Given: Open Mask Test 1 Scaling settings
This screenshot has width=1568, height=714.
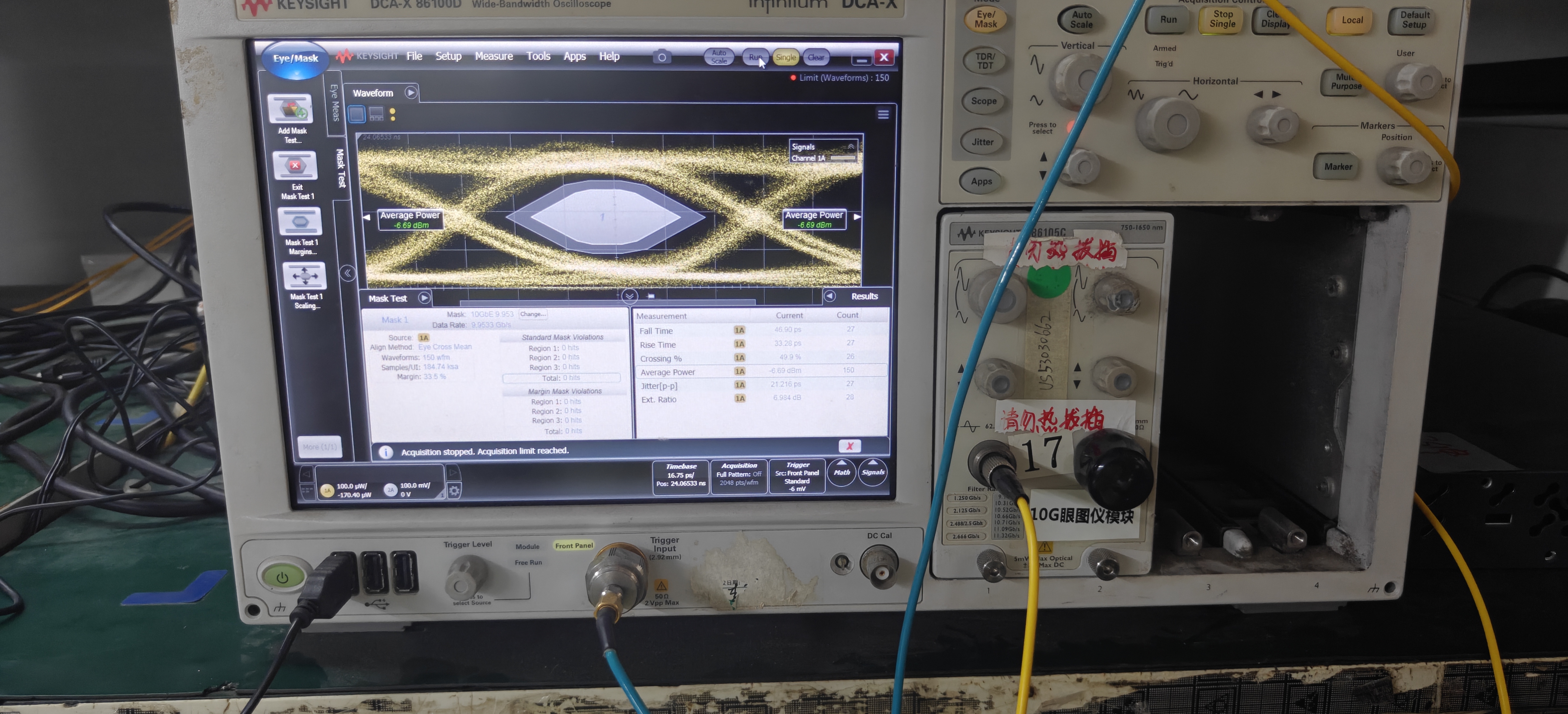Looking at the screenshot, I should coord(304,276).
